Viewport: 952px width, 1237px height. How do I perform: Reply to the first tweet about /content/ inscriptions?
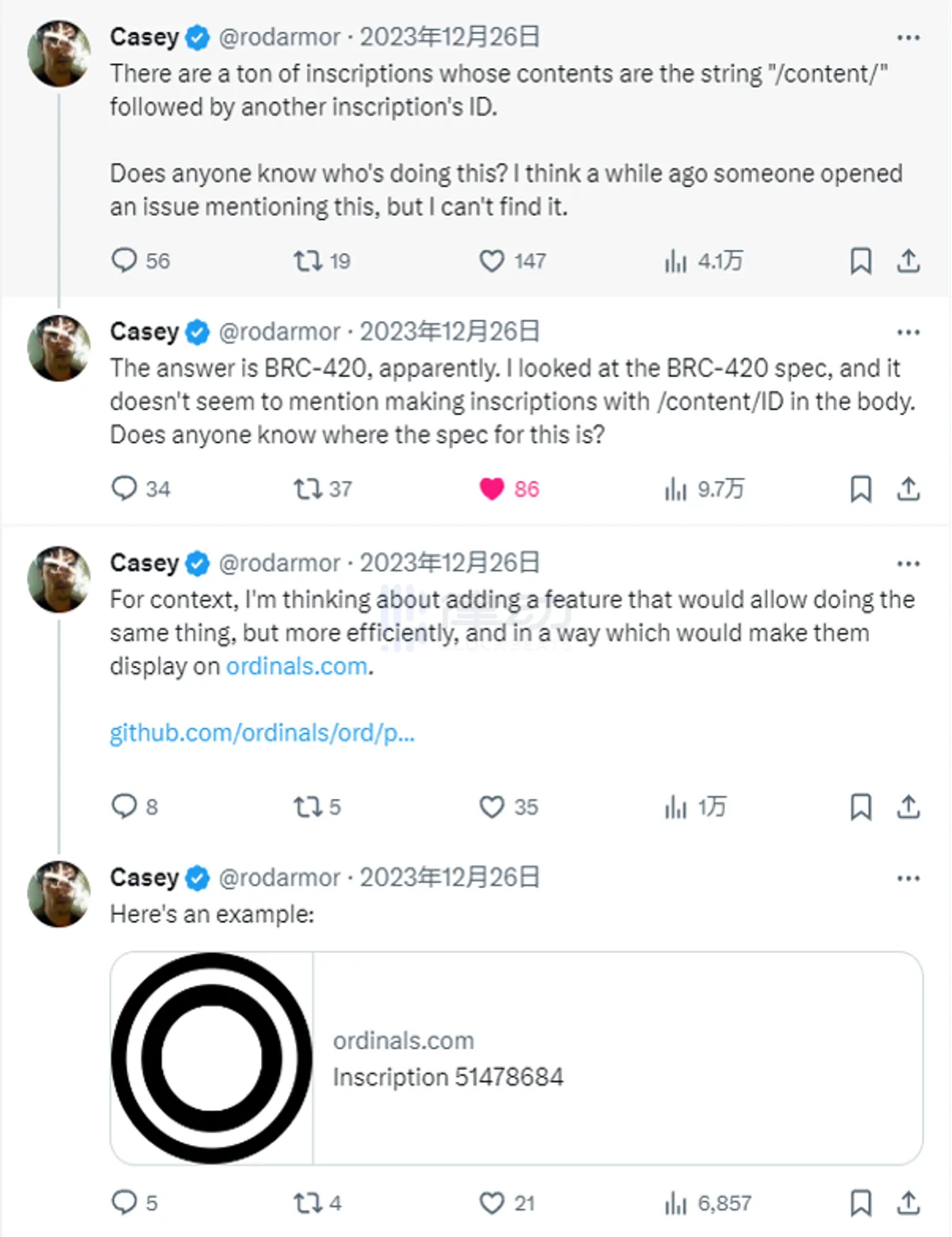click(125, 260)
